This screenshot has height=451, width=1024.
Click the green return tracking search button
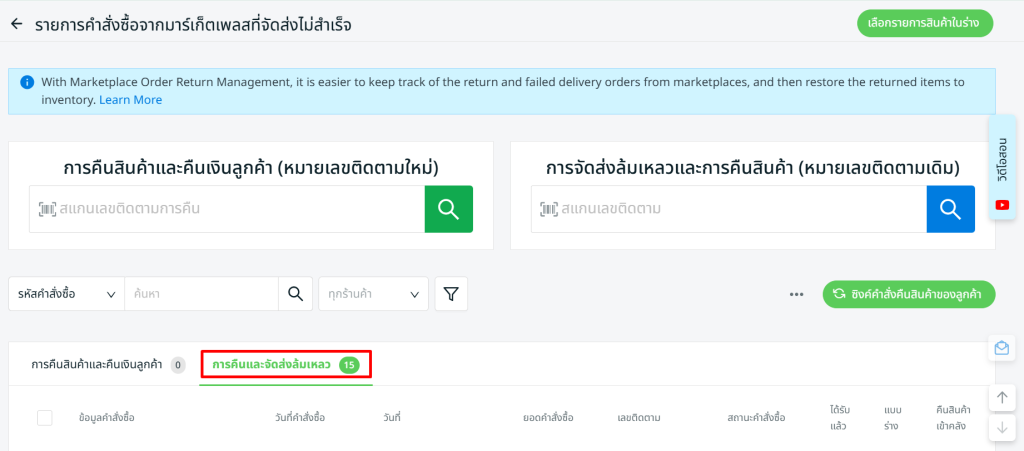pos(448,209)
